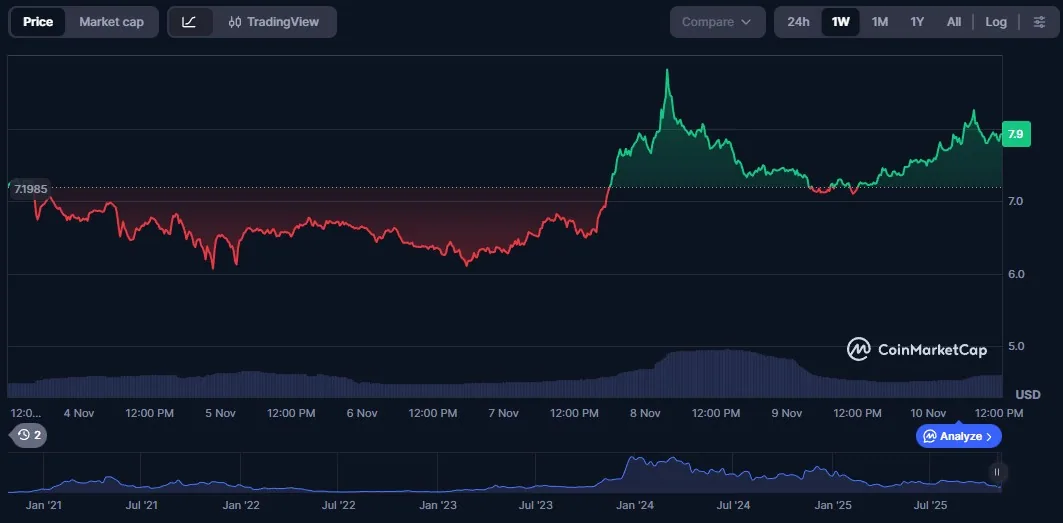
Task: Open the Compare dropdown
Action: (x=717, y=22)
